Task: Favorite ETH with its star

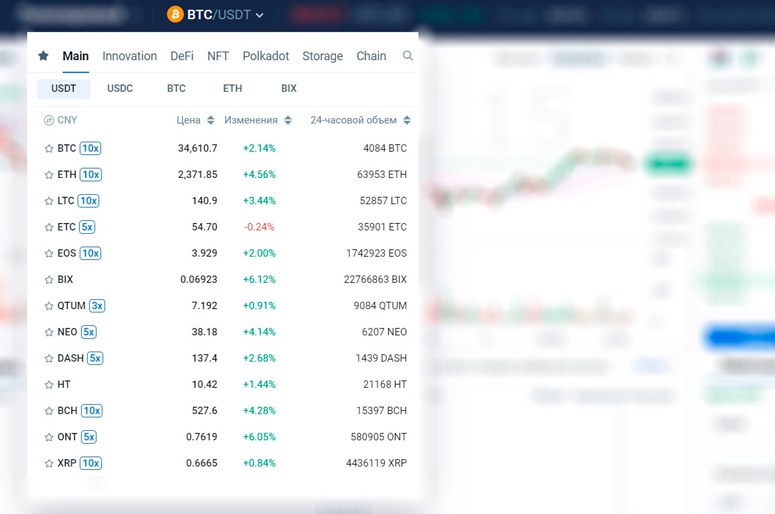Action: pos(49,174)
